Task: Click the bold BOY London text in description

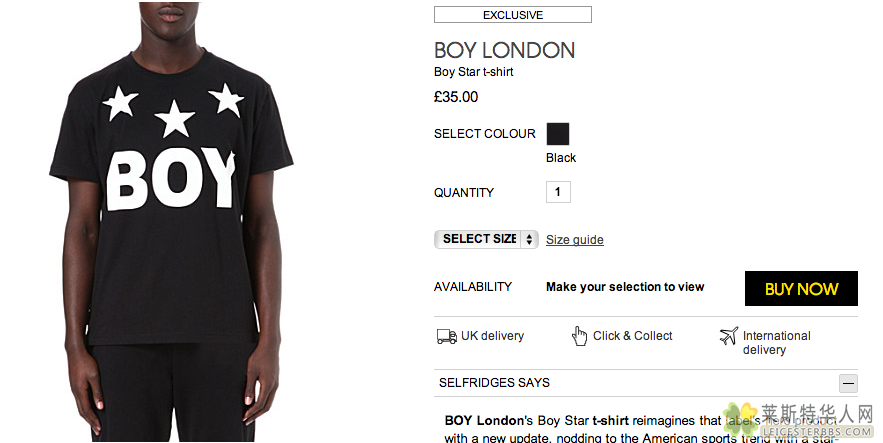Action: 486,420
